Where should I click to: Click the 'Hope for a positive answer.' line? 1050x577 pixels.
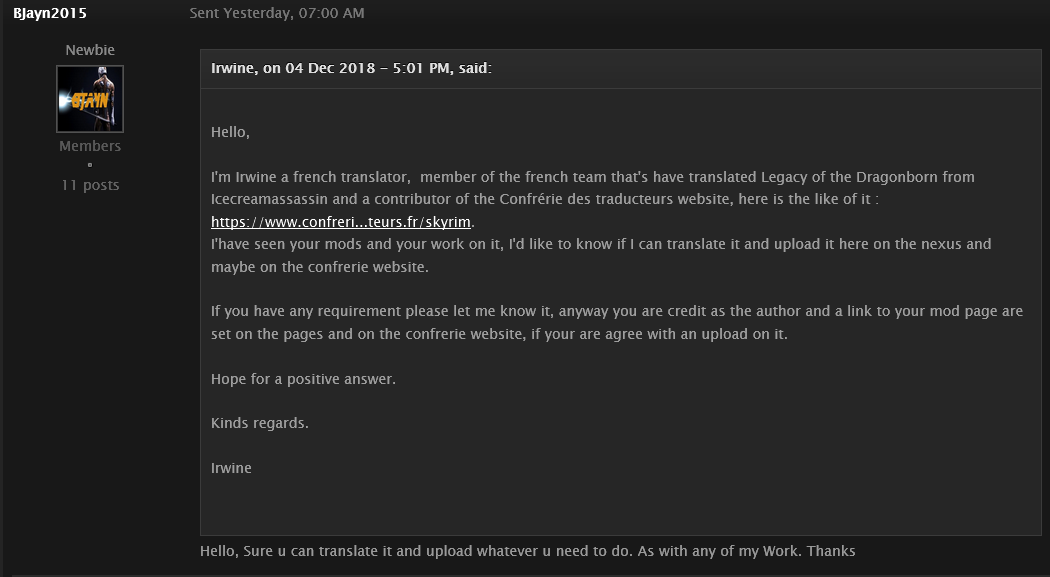point(303,379)
